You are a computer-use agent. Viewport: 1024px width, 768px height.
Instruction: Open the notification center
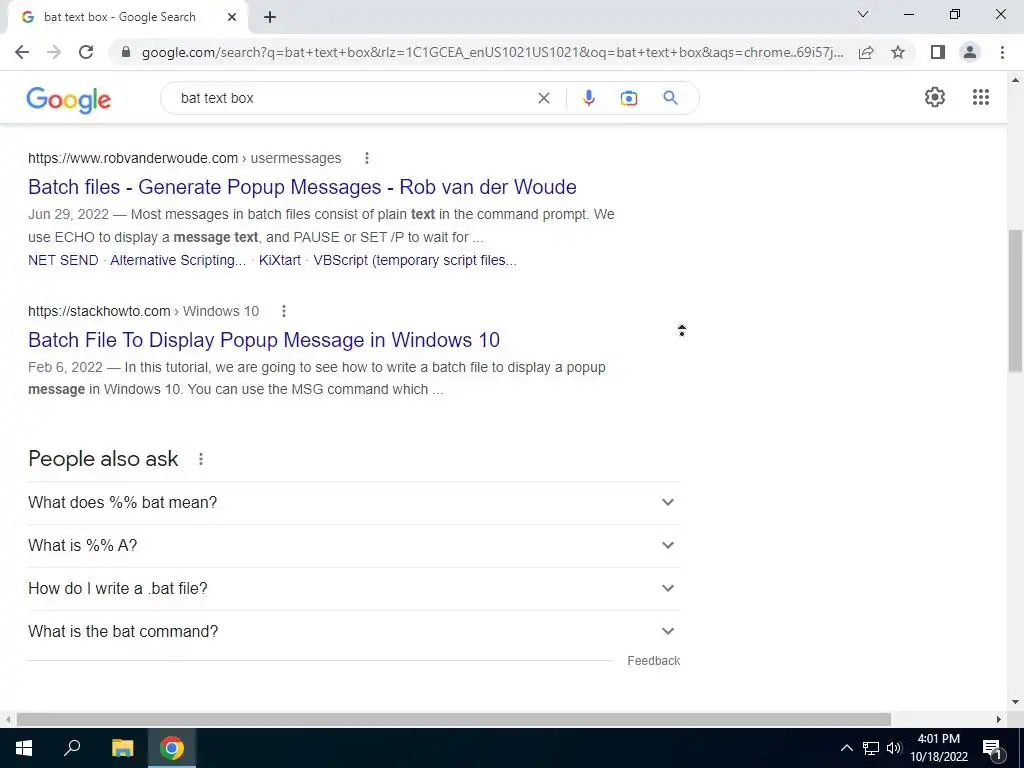pos(992,749)
